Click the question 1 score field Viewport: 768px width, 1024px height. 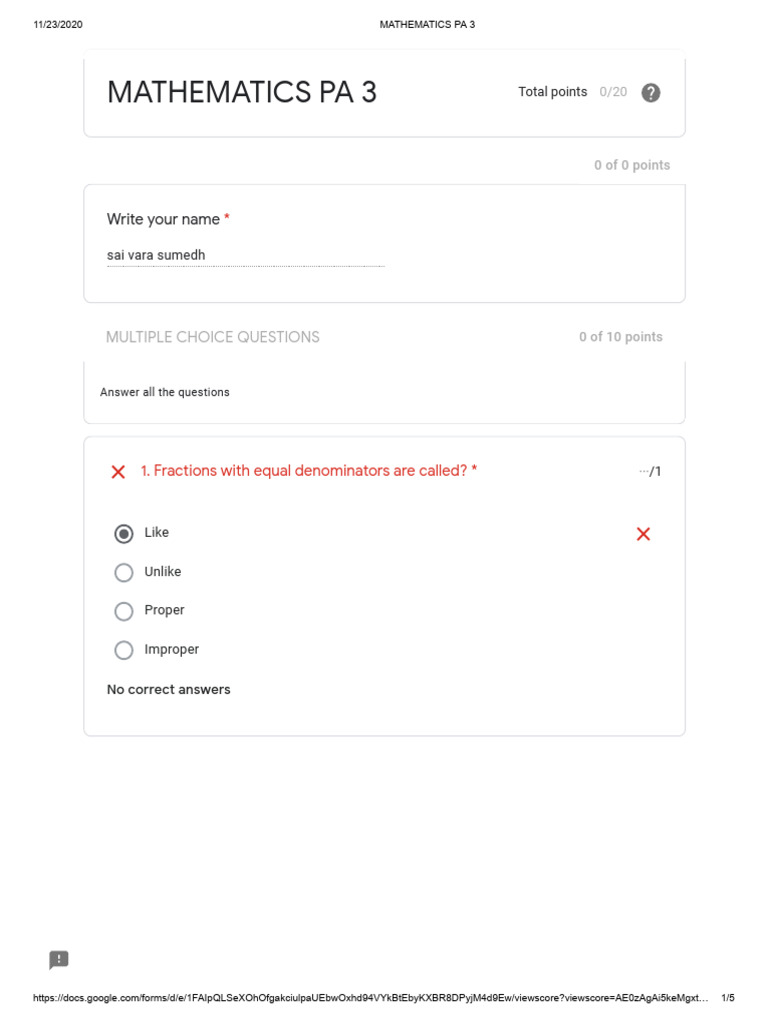pyautogui.click(x=650, y=471)
